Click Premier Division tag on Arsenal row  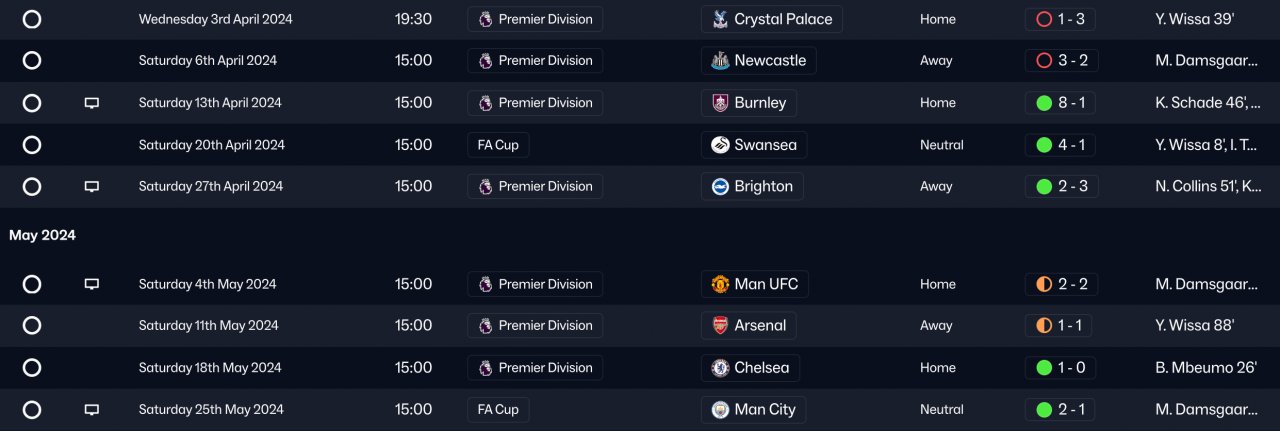[x=535, y=326]
